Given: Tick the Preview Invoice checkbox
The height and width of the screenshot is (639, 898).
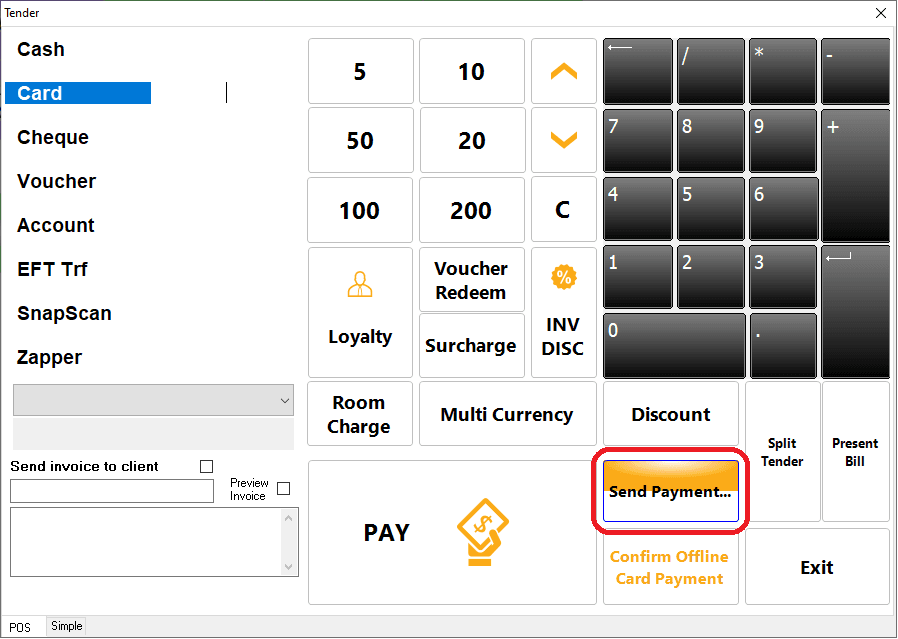Looking at the screenshot, I should coord(283,489).
